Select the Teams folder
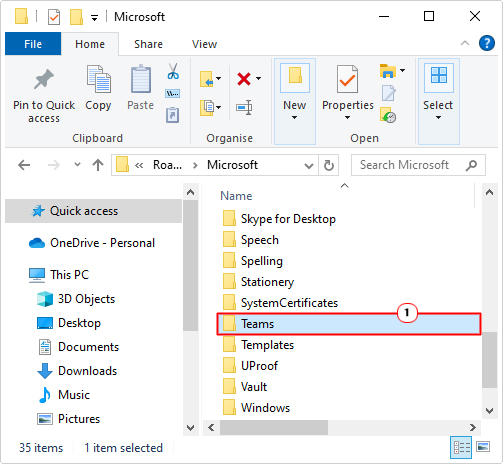 pos(349,324)
